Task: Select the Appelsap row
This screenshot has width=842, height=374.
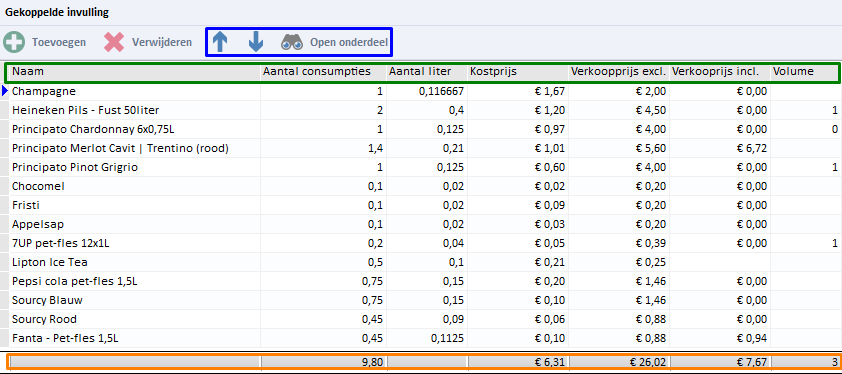Action: coord(421,224)
